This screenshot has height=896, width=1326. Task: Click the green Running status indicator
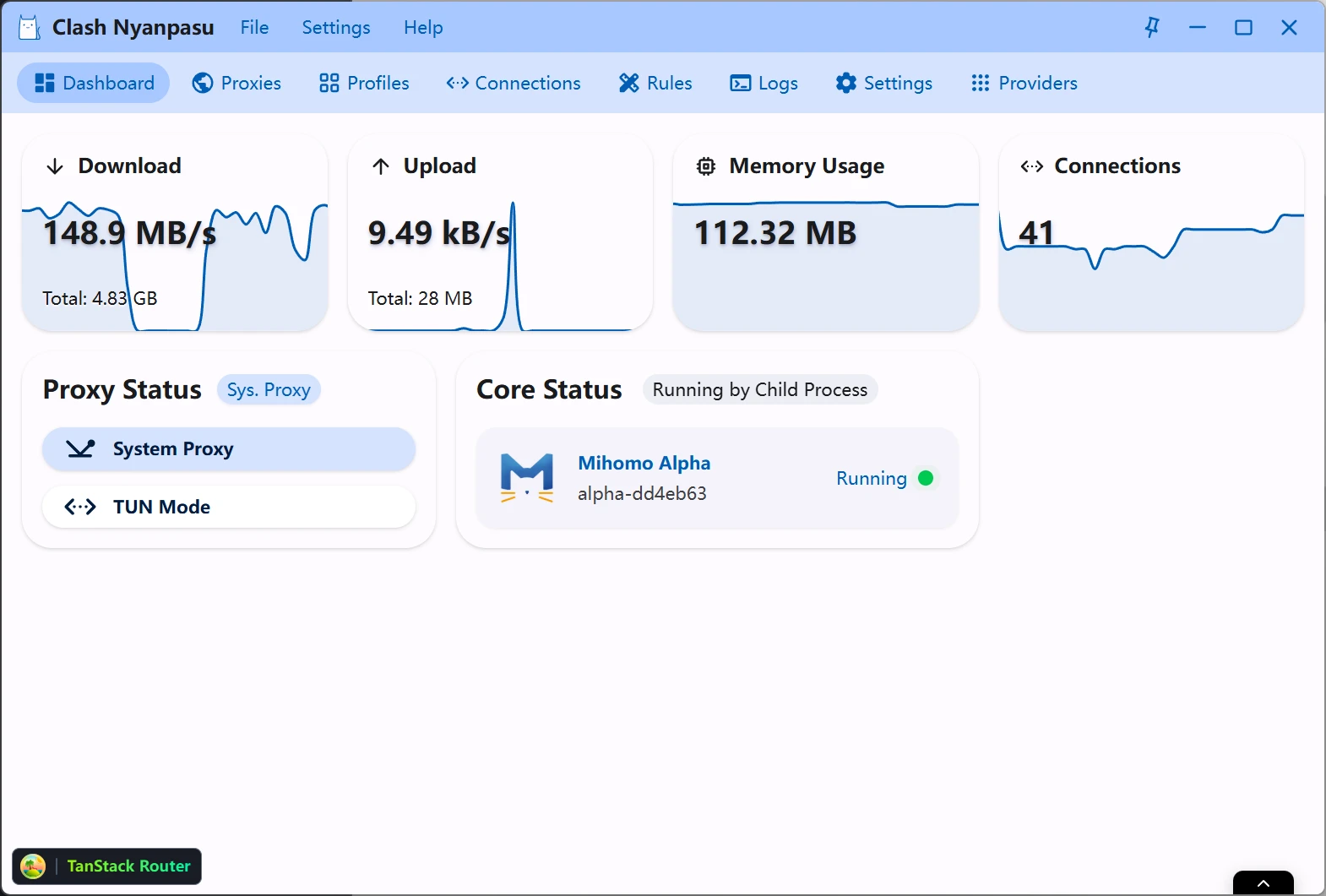coord(926,478)
